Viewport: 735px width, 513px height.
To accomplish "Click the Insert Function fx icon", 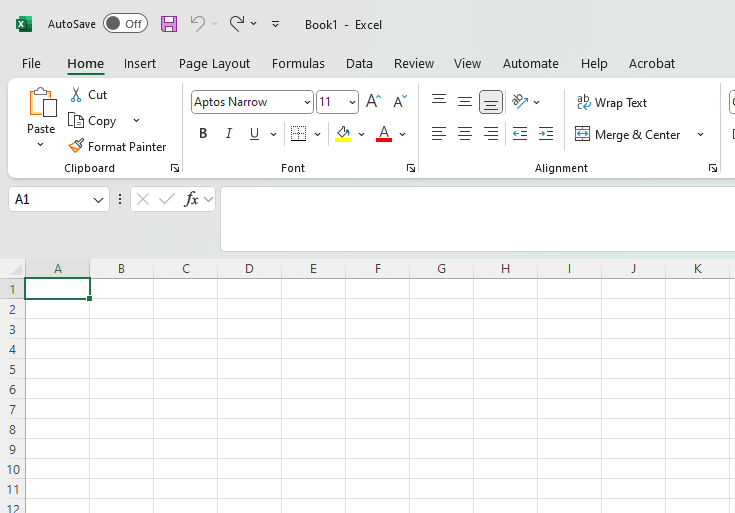I will click(191, 199).
